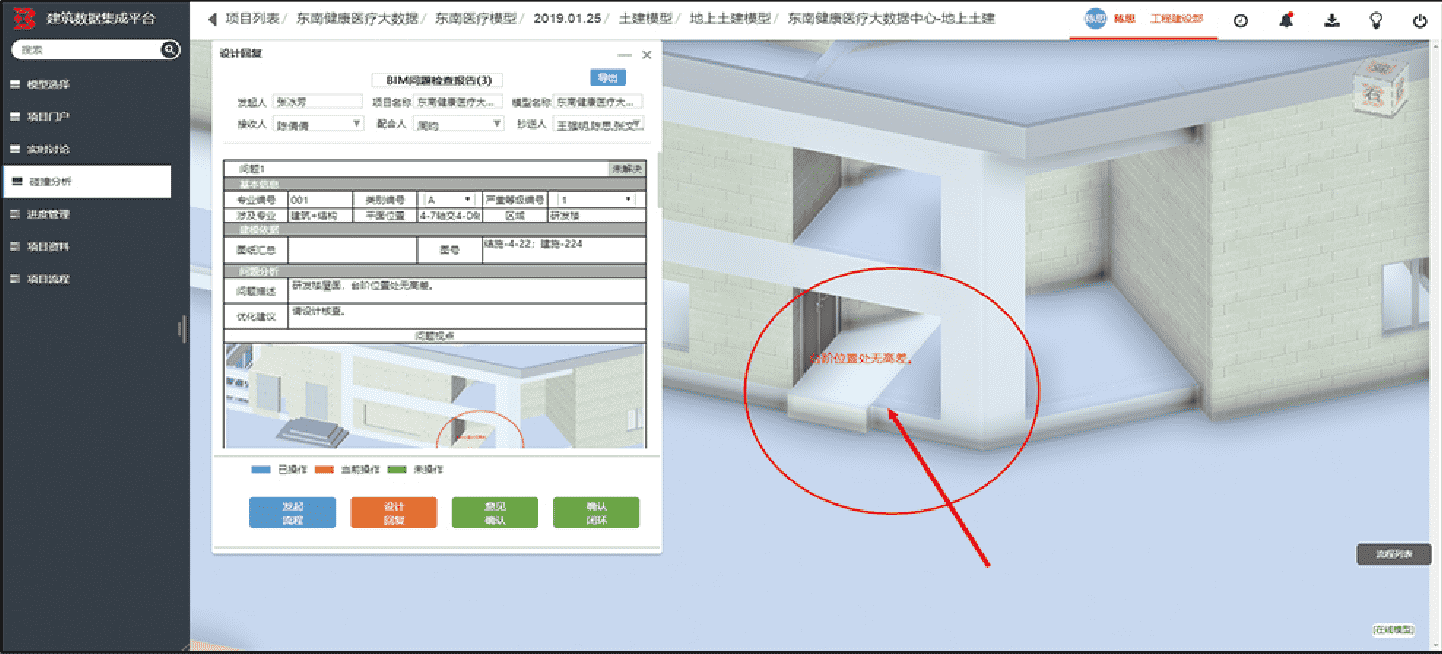Click the clock icon in top bar
The height and width of the screenshot is (654, 1442).
coord(1241,20)
